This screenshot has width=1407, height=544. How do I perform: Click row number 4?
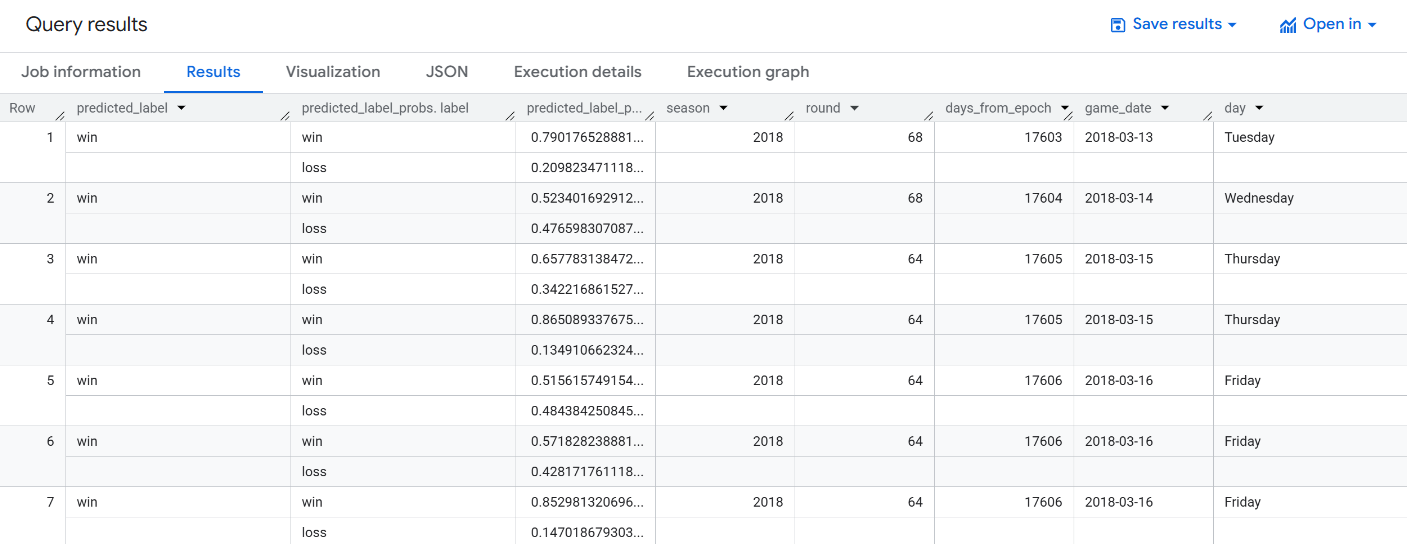(50, 320)
